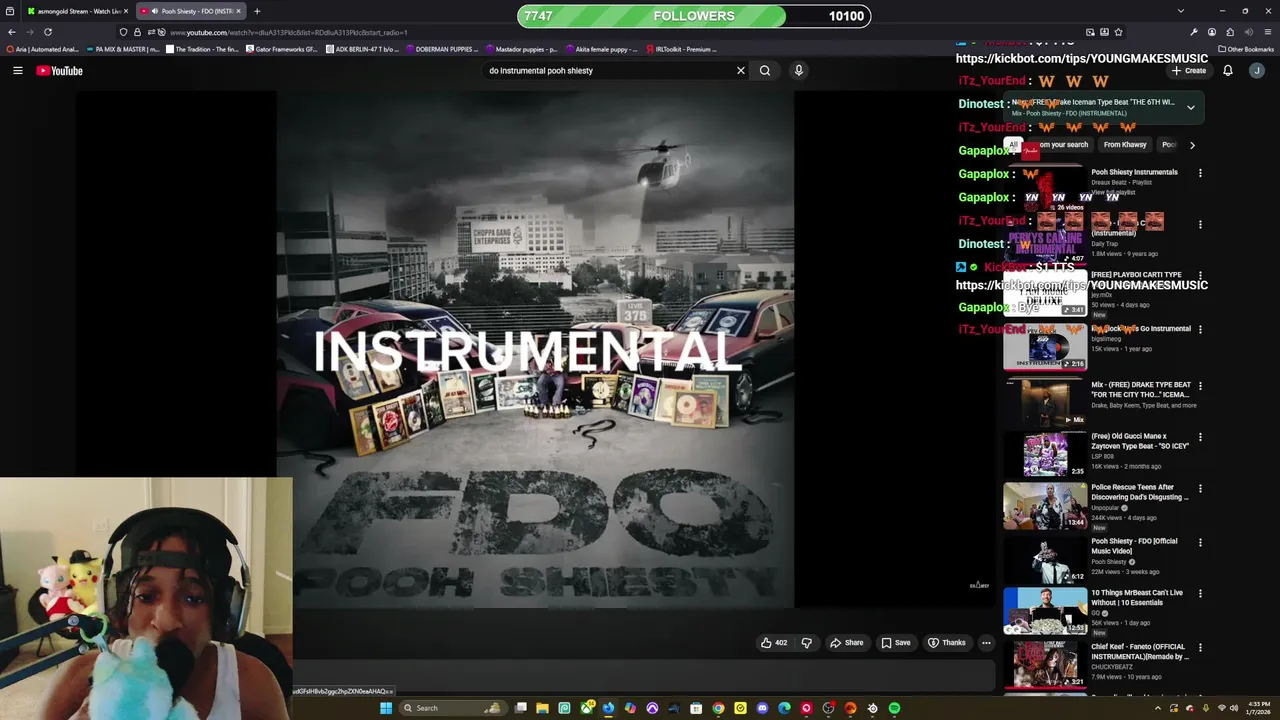Image resolution: width=1280 pixels, height=720 pixels.
Task: Open the YouTube hamburger guide menu
Action: pos(17,71)
